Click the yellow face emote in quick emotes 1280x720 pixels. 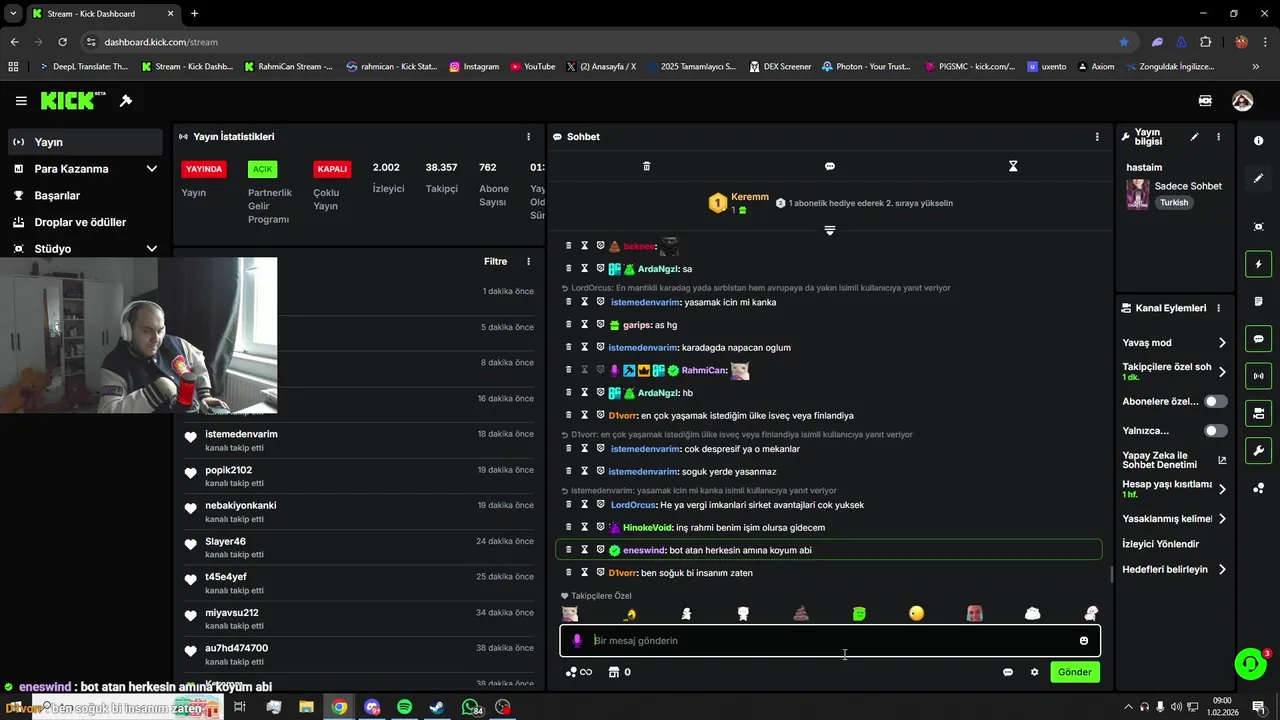pos(917,614)
